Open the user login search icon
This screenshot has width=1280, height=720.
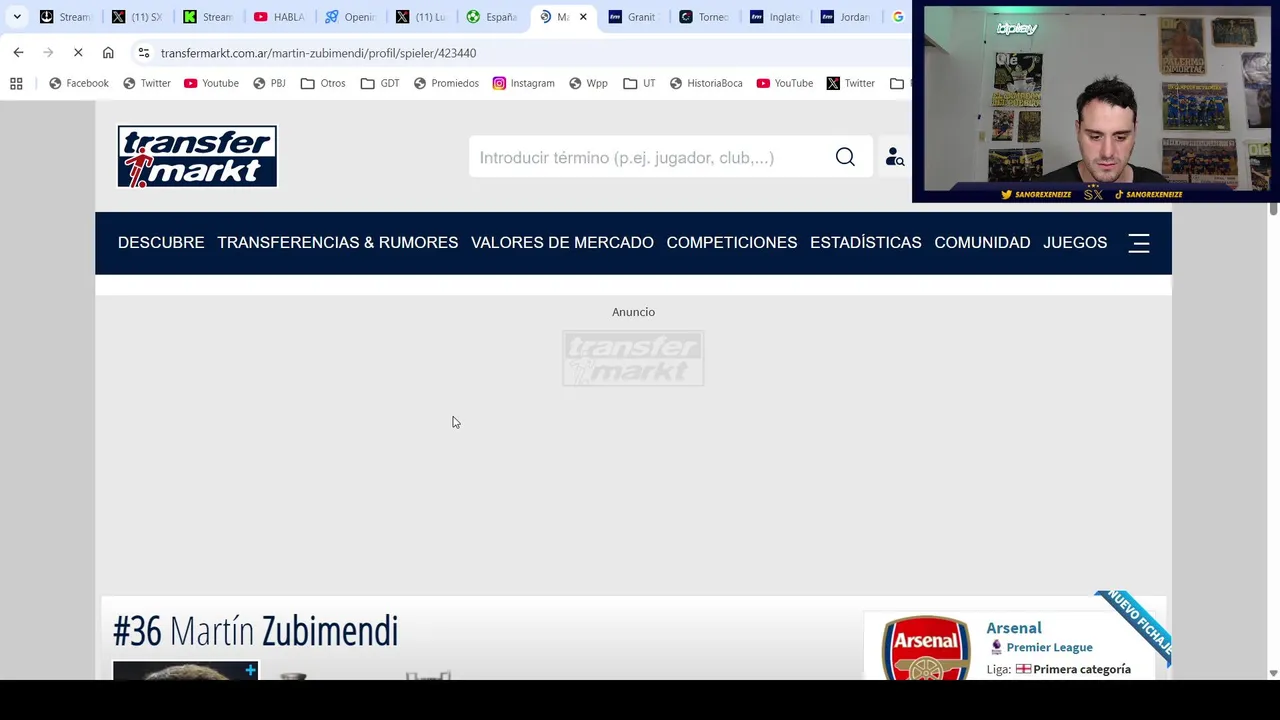coord(894,157)
